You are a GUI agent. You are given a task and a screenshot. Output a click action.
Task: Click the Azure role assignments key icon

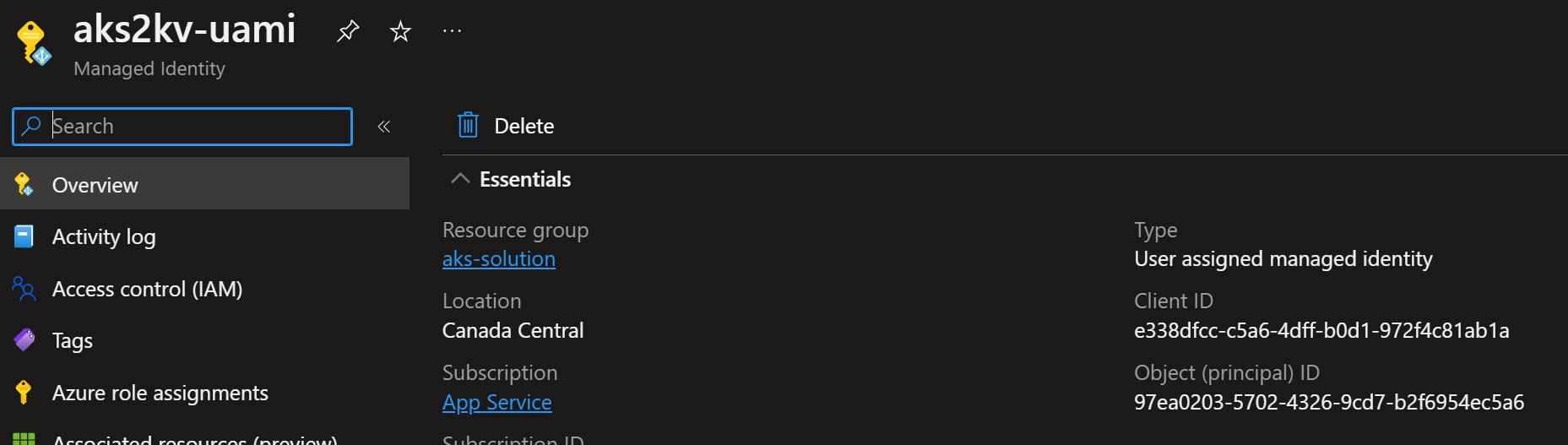[x=24, y=393]
